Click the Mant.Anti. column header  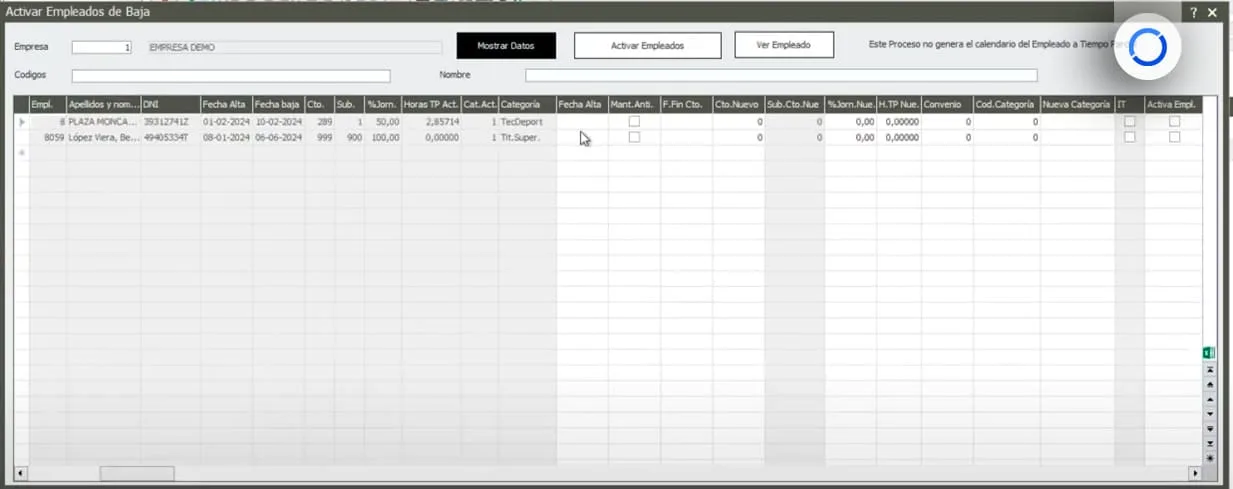(634, 104)
